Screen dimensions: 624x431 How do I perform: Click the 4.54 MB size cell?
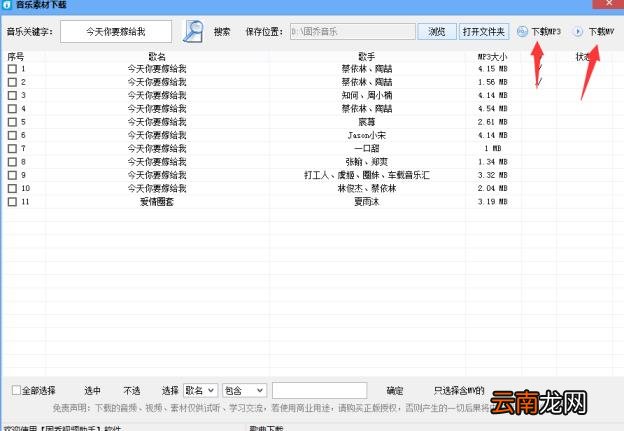pos(493,109)
